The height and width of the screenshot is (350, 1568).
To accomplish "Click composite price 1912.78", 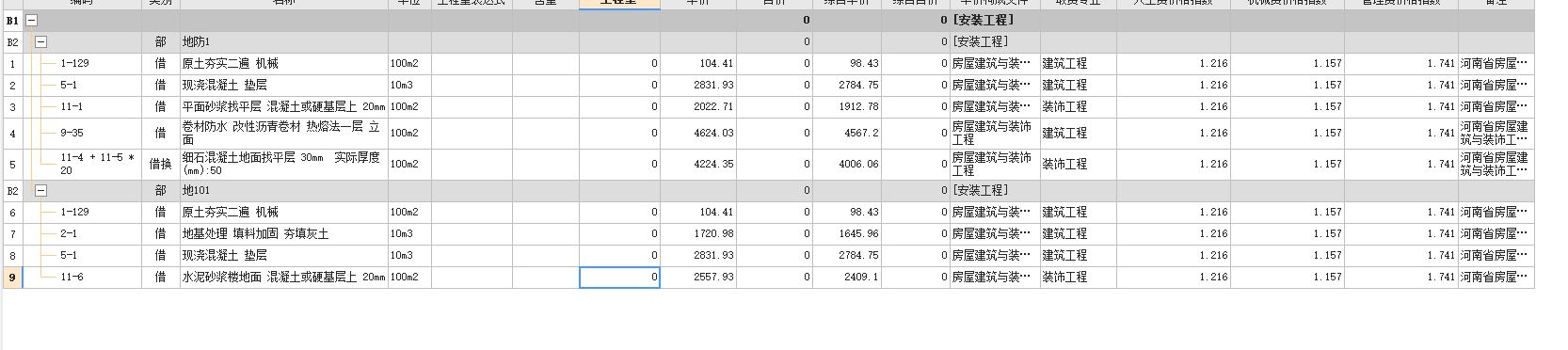I will coord(859,107).
